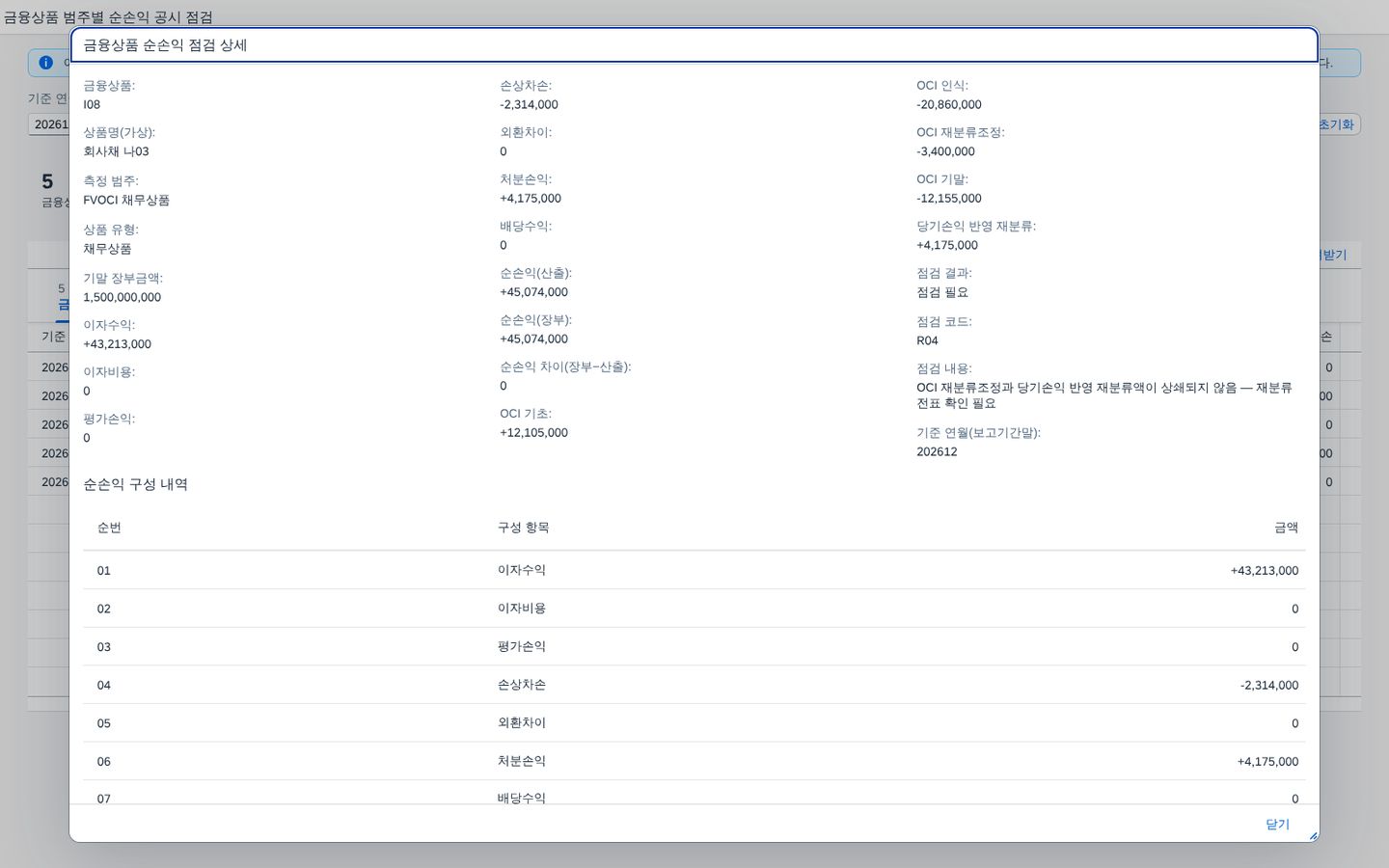This screenshot has height=868, width=1389.
Task: Click the OCI 인식 value -20,860,000
Action: click(x=949, y=104)
